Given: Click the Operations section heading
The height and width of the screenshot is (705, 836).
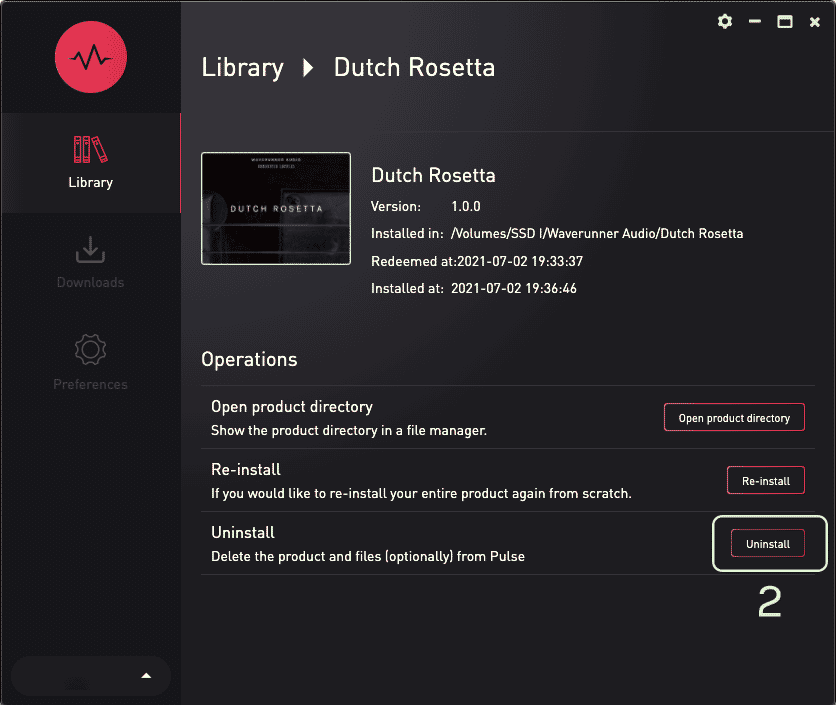Looking at the screenshot, I should (249, 360).
